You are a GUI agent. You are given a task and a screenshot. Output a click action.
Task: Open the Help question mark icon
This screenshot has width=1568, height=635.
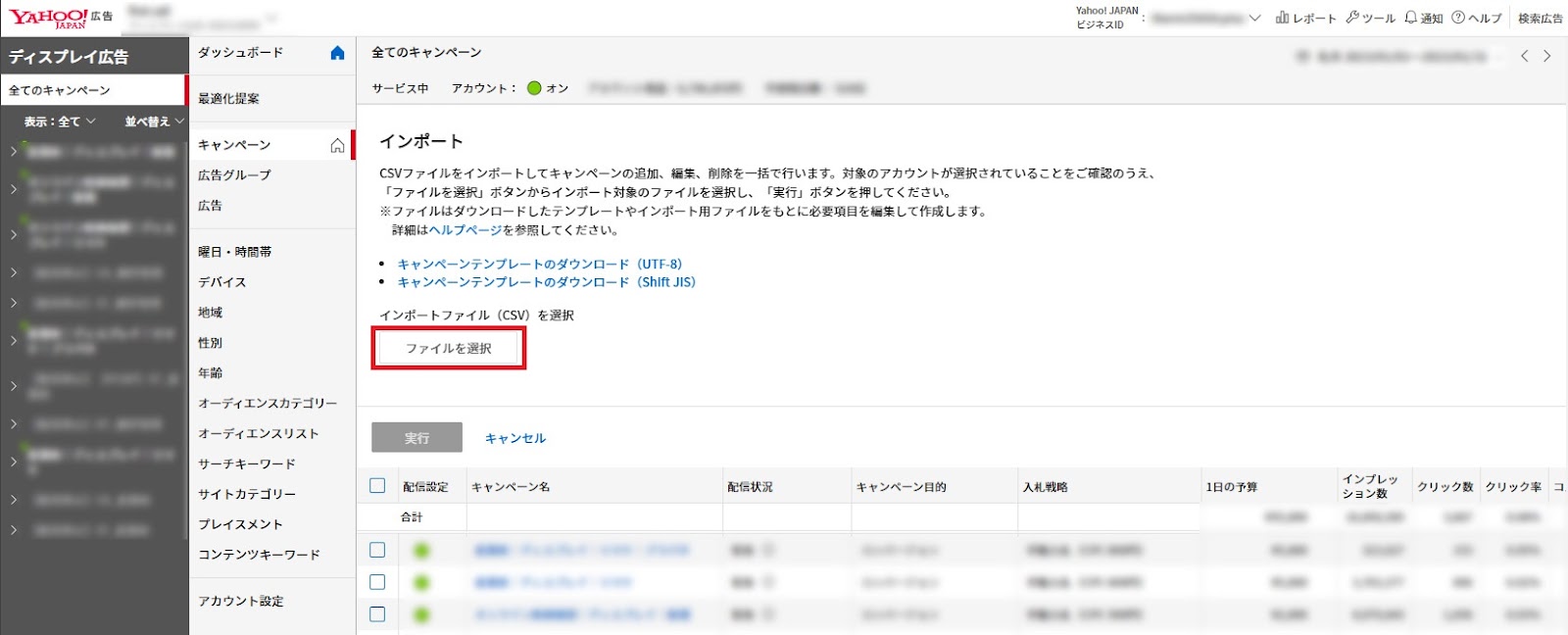point(1458,18)
